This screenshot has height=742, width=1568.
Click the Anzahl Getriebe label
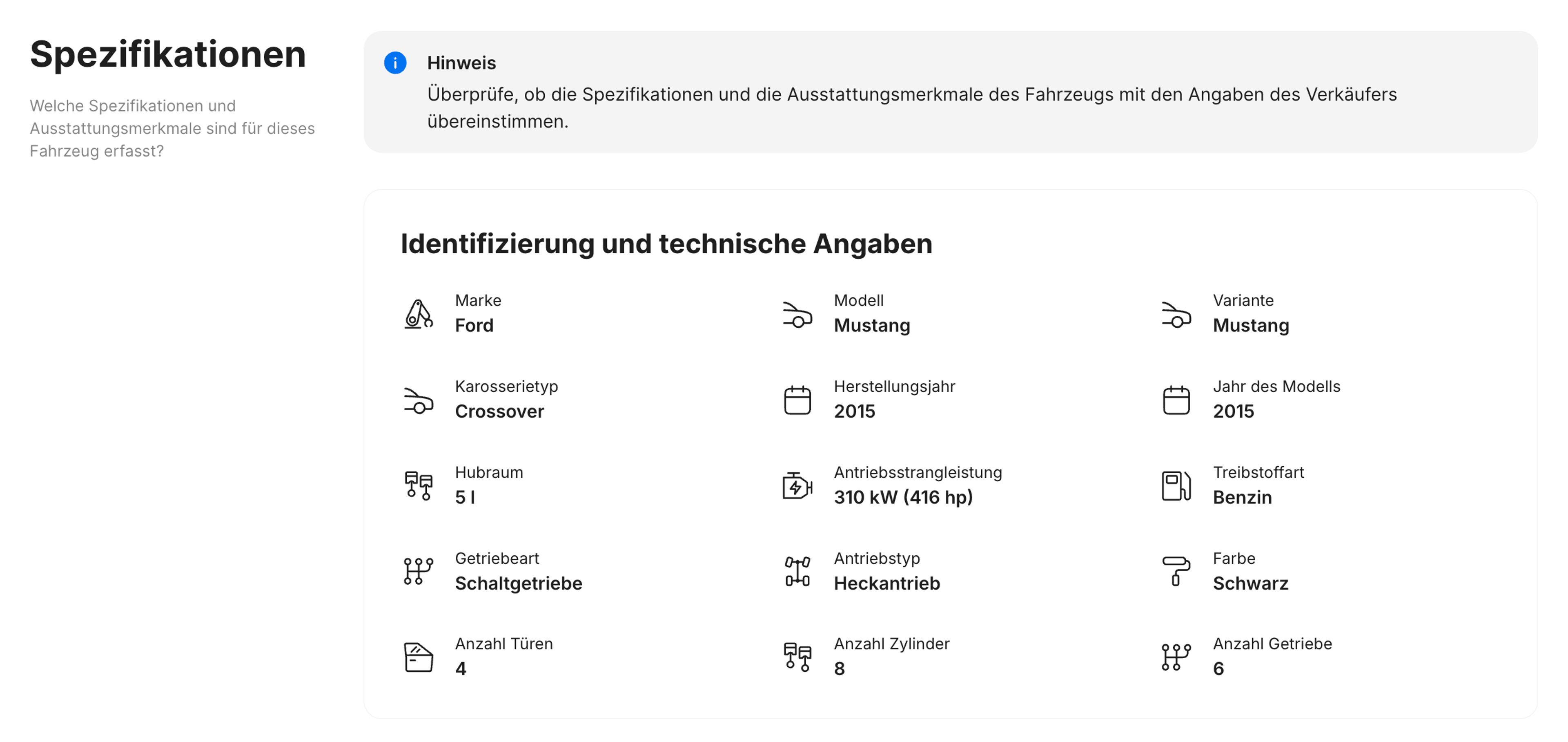1272,643
